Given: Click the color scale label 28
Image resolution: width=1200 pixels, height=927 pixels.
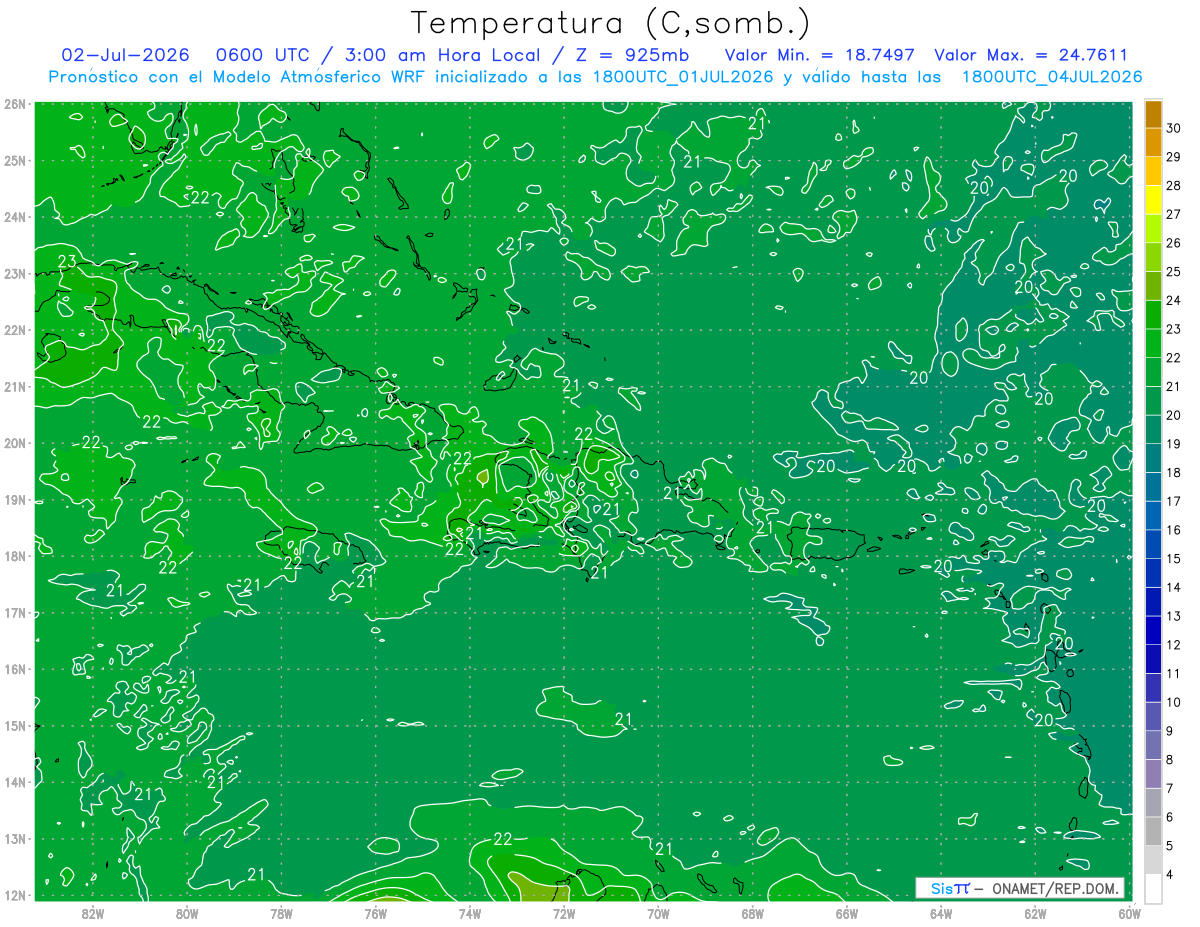Looking at the screenshot, I should pos(1174,186).
